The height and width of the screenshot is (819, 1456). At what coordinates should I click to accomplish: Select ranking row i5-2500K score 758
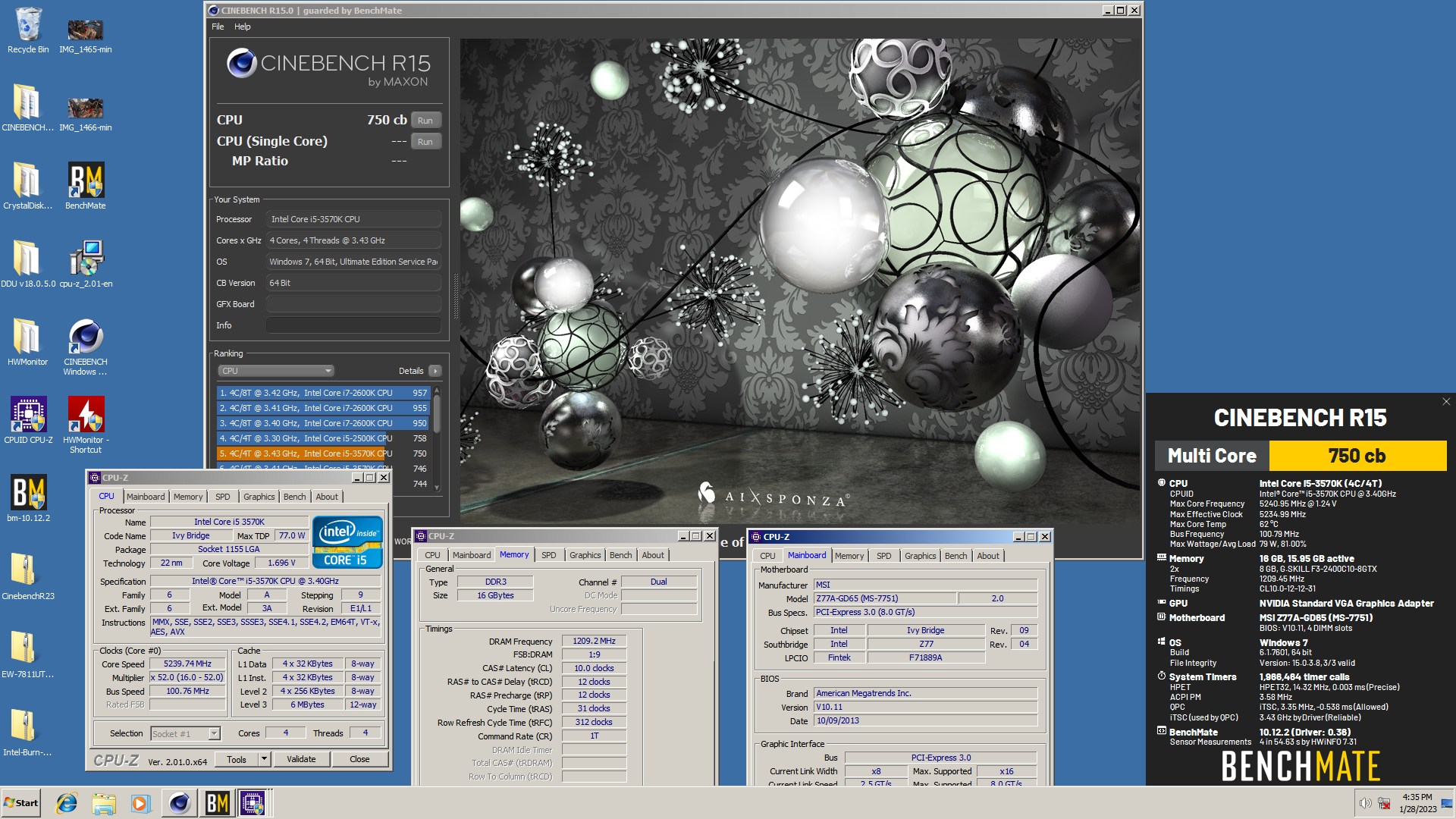pyautogui.click(x=324, y=438)
